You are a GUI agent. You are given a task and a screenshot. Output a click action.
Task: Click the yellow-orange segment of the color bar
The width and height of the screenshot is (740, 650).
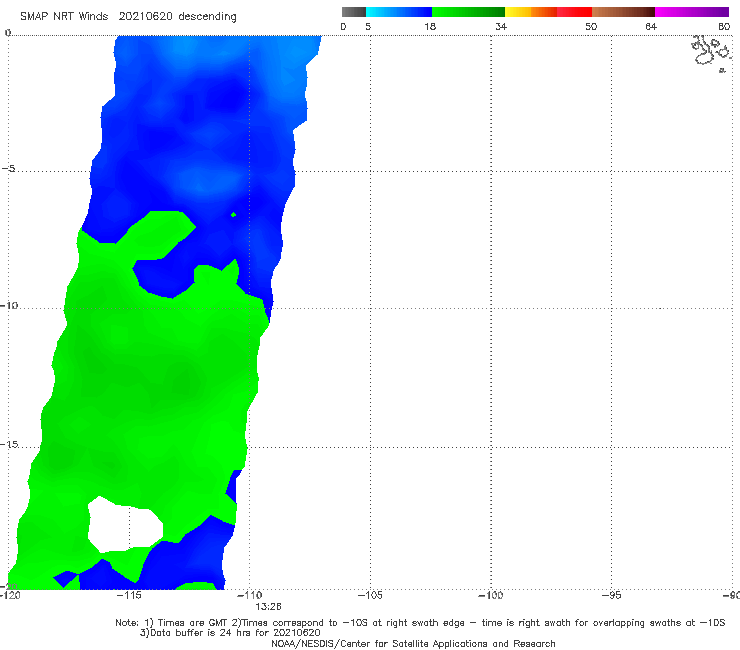[530, 12]
